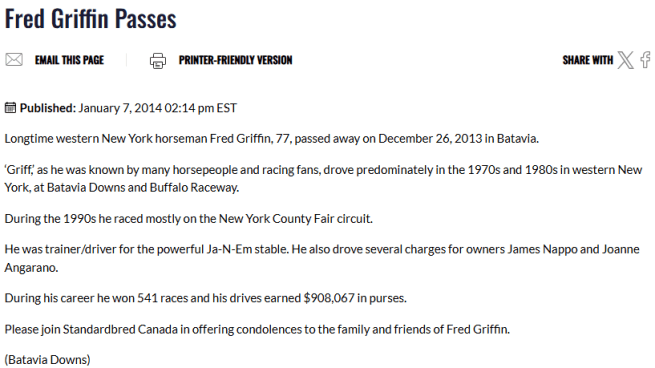Open the Email This Page link
Screen dimensions: 655x368
[x=69, y=60]
